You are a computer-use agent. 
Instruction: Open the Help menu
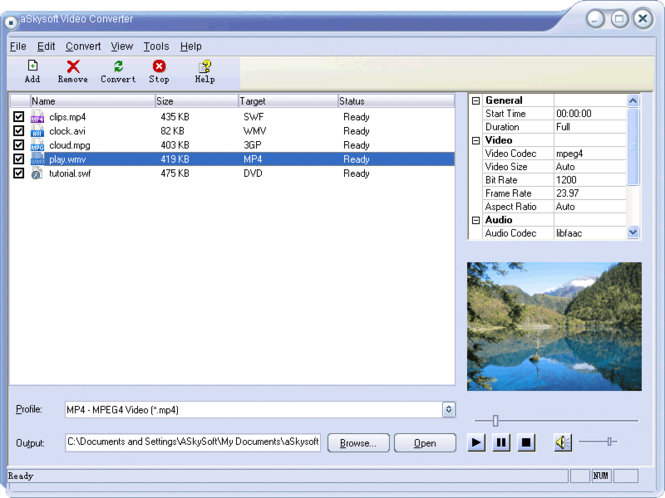click(191, 46)
